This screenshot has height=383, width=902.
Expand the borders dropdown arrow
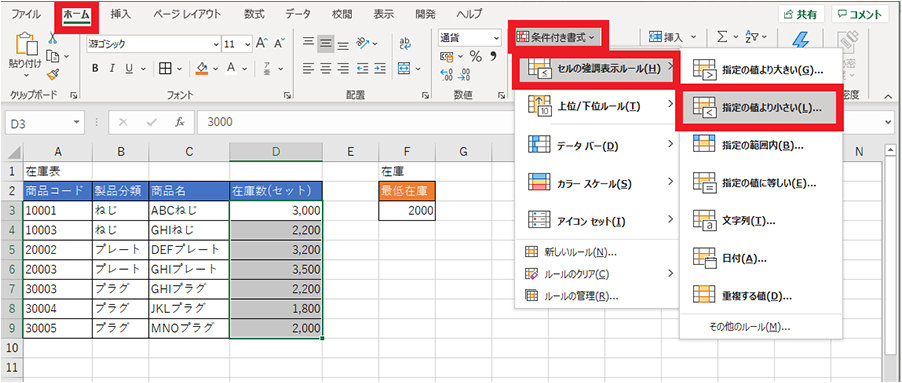click(179, 68)
